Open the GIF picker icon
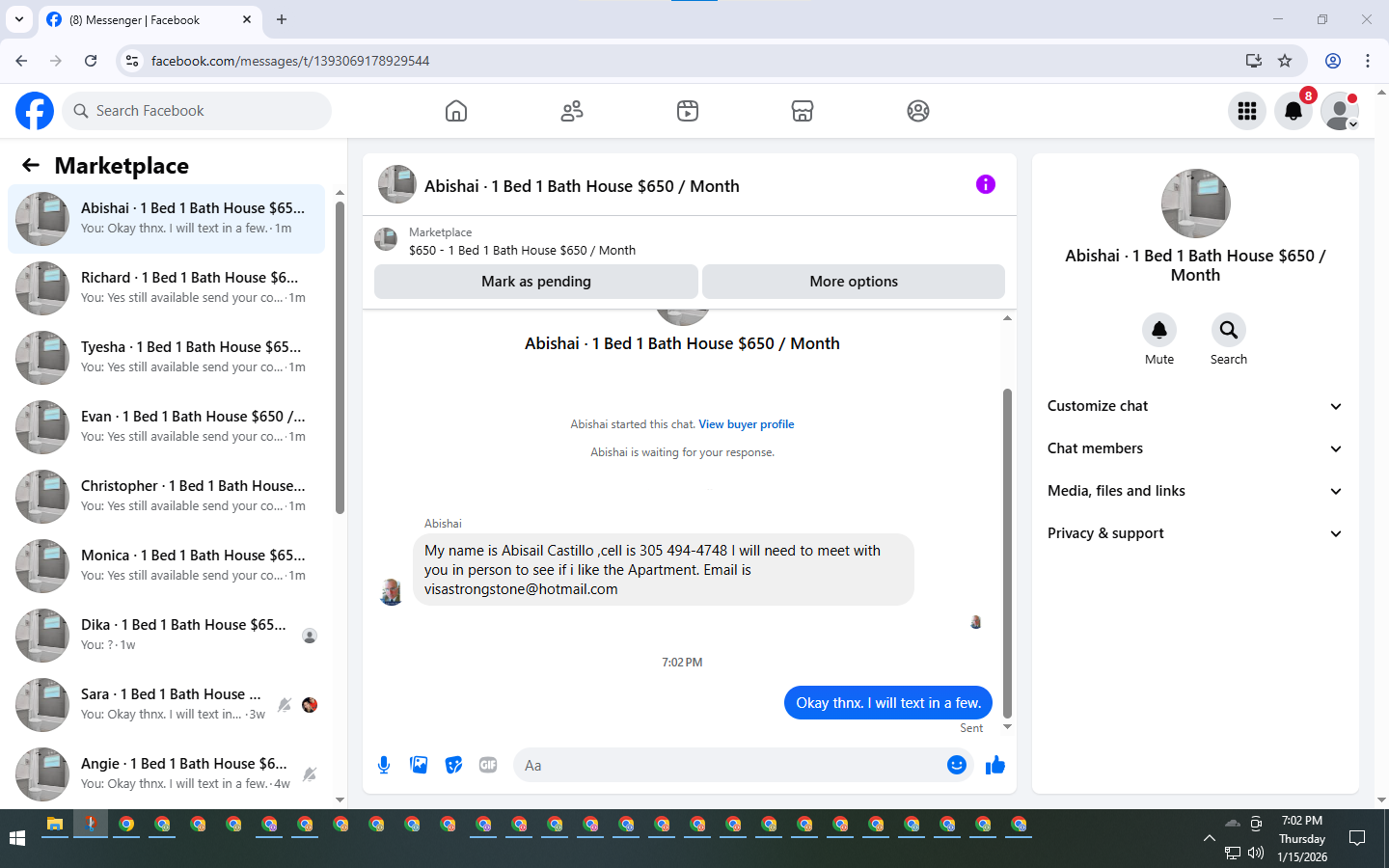The width and height of the screenshot is (1389, 868). pos(488,765)
